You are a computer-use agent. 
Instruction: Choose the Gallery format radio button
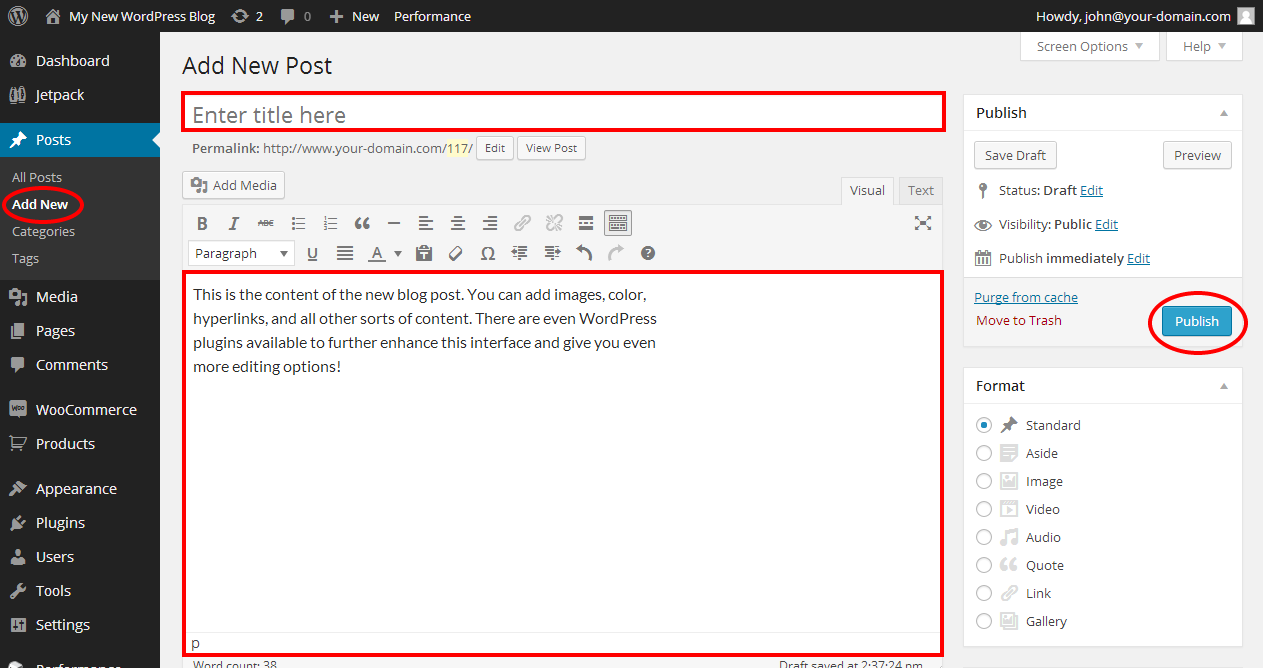[983, 621]
